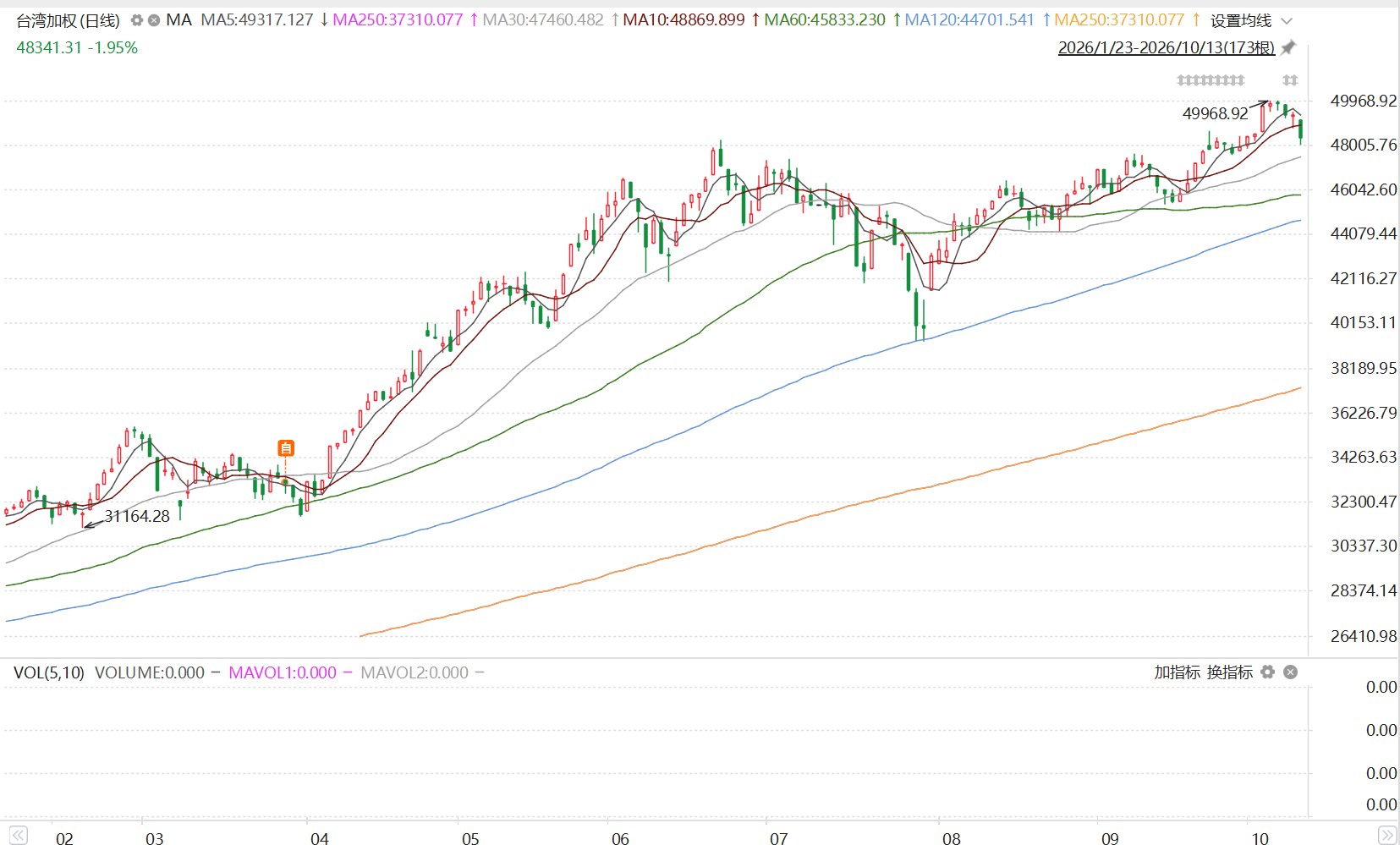Close the VOL indicator panel
This screenshot has height=845, width=1400.
point(1290,672)
